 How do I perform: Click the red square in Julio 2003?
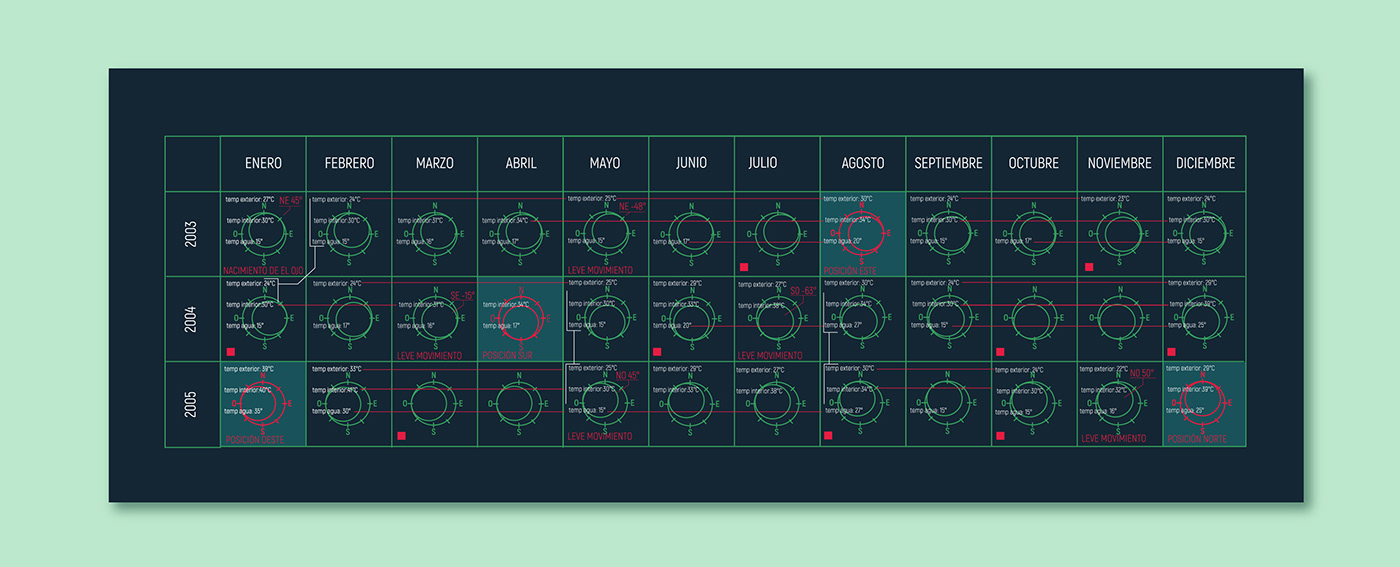(743, 267)
